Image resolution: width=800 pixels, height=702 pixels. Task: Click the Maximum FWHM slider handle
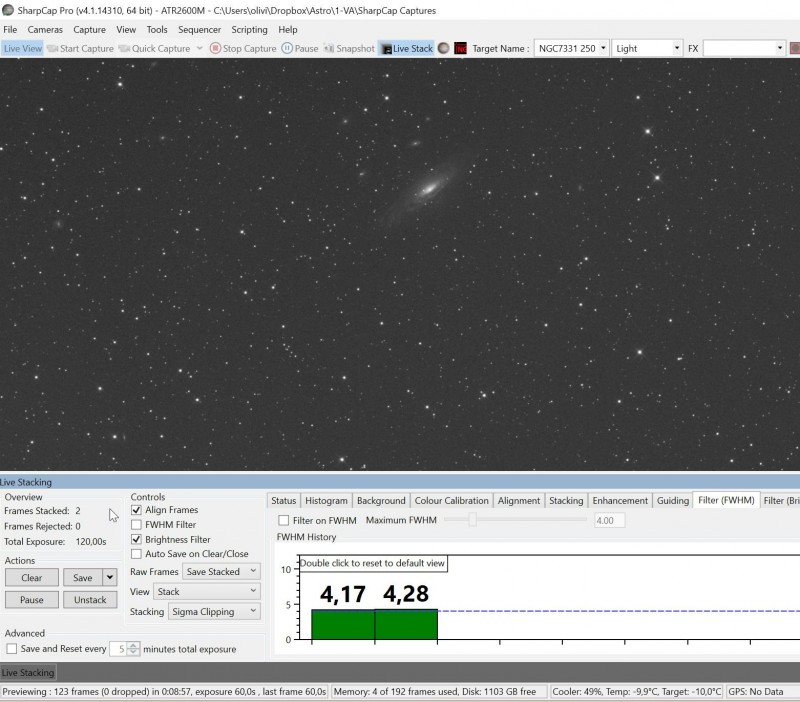(472, 520)
